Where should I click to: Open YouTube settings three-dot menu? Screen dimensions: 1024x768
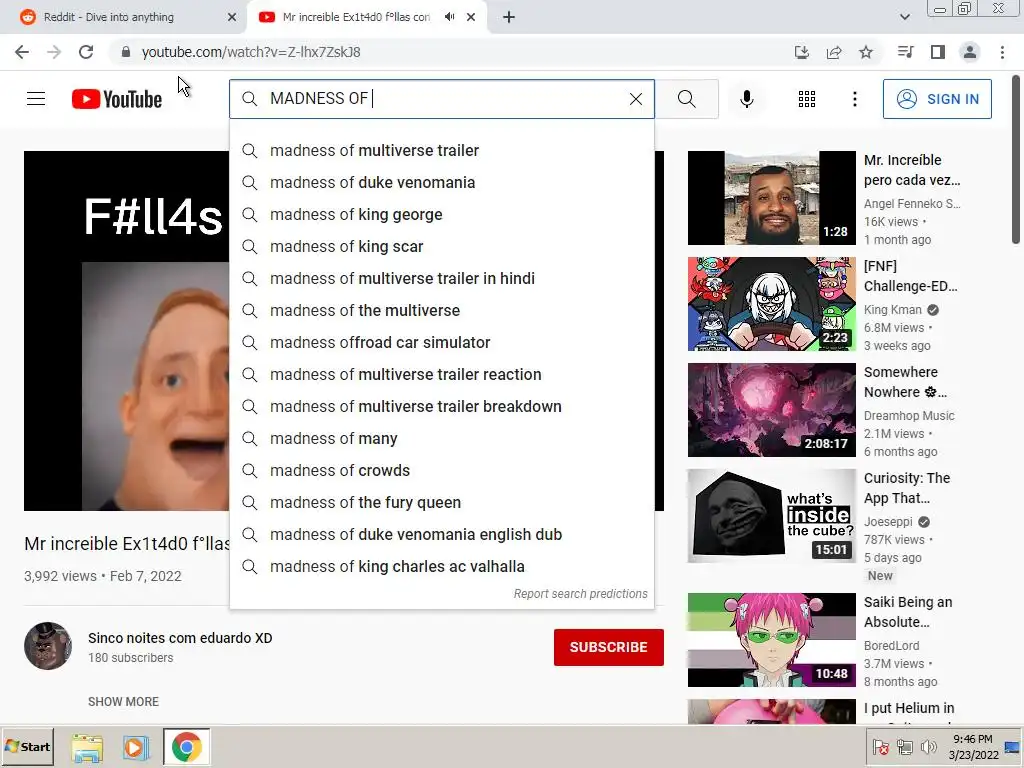pyautogui.click(x=854, y=99)
